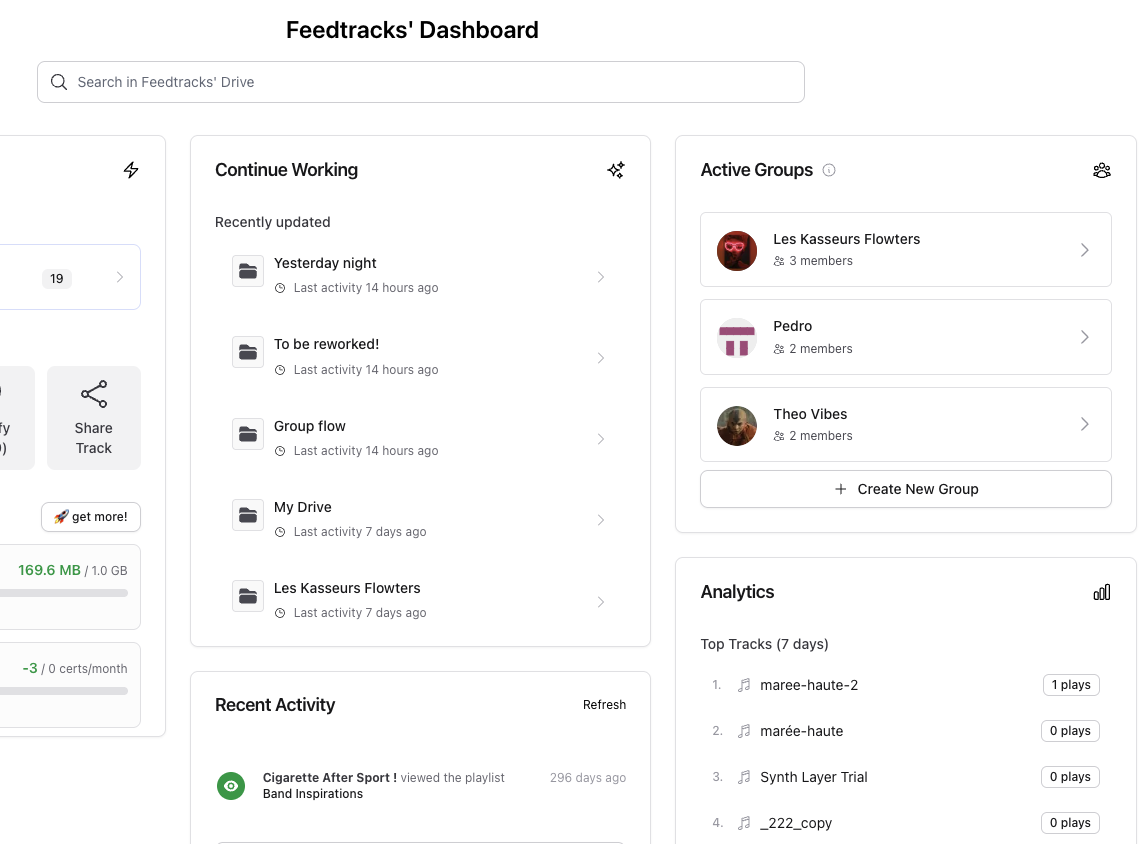
Task: Click the rocket icon on get more button
Action: (62, 517)
